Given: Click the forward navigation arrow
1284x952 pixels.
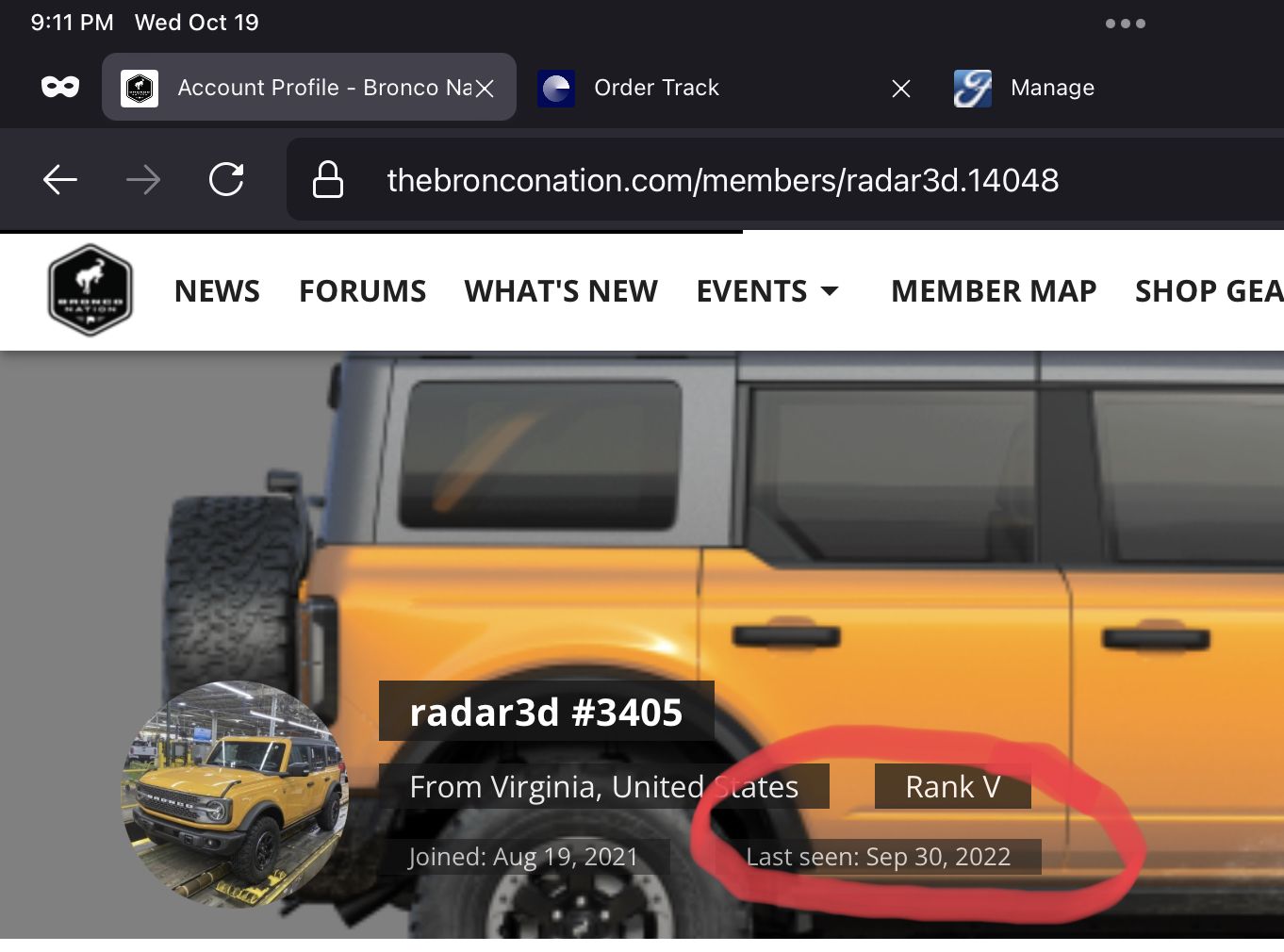Looking at the screenshot, I should point(143,179).
